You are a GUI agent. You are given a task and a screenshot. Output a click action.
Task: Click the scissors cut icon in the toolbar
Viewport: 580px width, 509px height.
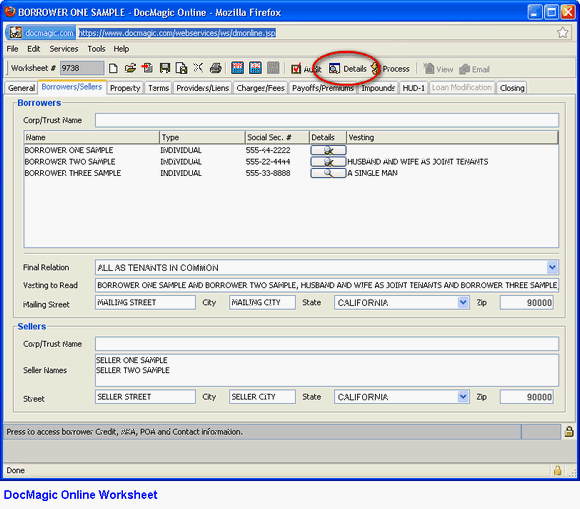pyautogui.click(x=198, y=68)
